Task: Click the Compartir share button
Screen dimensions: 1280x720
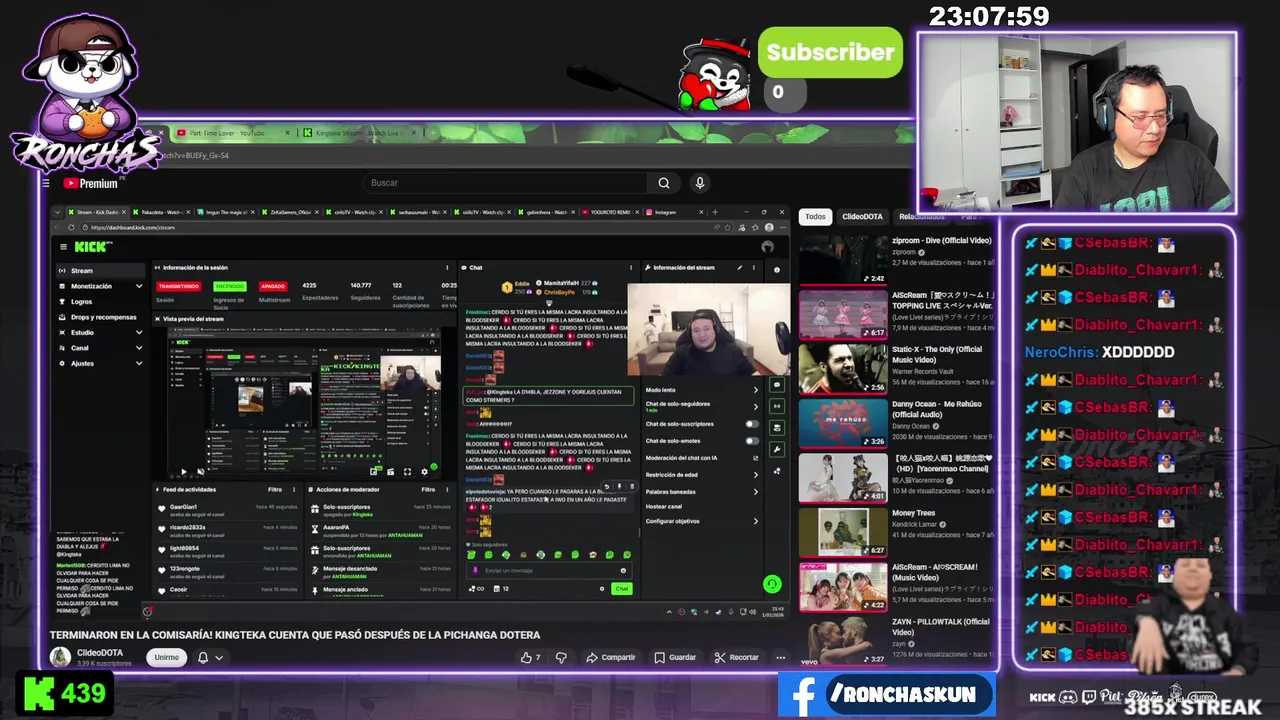Action: pos(611,657)
